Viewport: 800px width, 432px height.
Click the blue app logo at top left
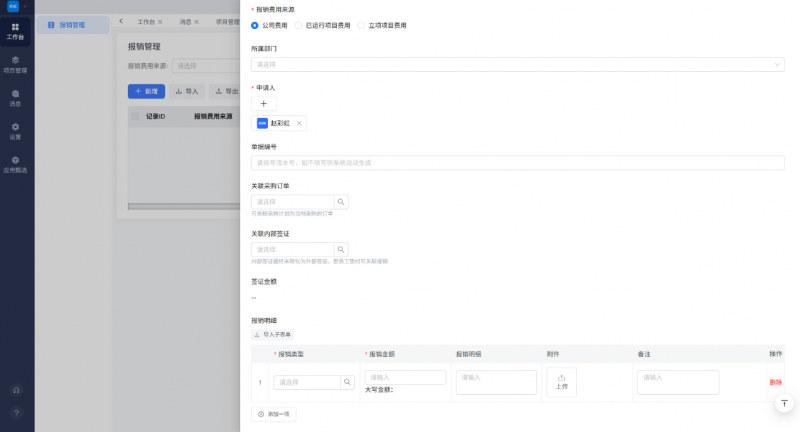click(13, 6)
